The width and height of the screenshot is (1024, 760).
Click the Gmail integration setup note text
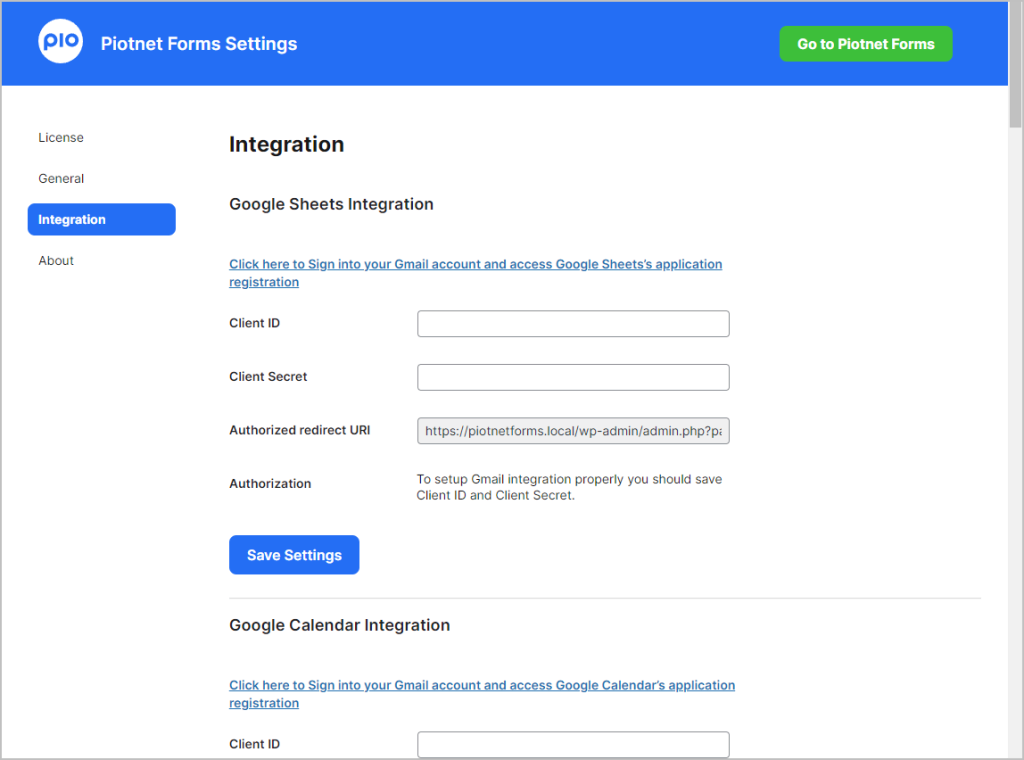(x=569, y=487)
